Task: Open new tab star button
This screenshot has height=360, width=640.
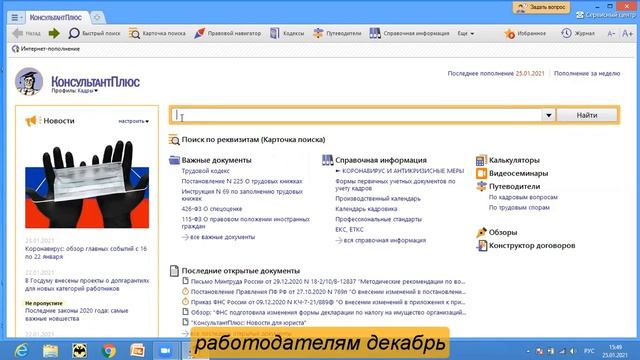Action: click(x=97, y=18)
